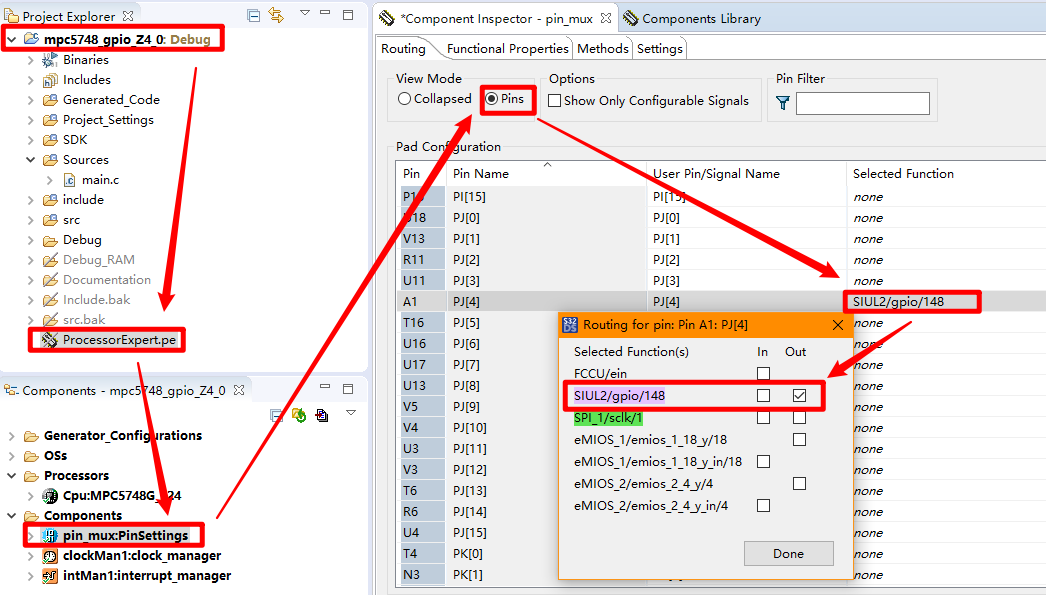Enable Out checkbox for SIUL2/gpio/148
Viewport: 1046px width, 595px height.
tap(798, 396)
